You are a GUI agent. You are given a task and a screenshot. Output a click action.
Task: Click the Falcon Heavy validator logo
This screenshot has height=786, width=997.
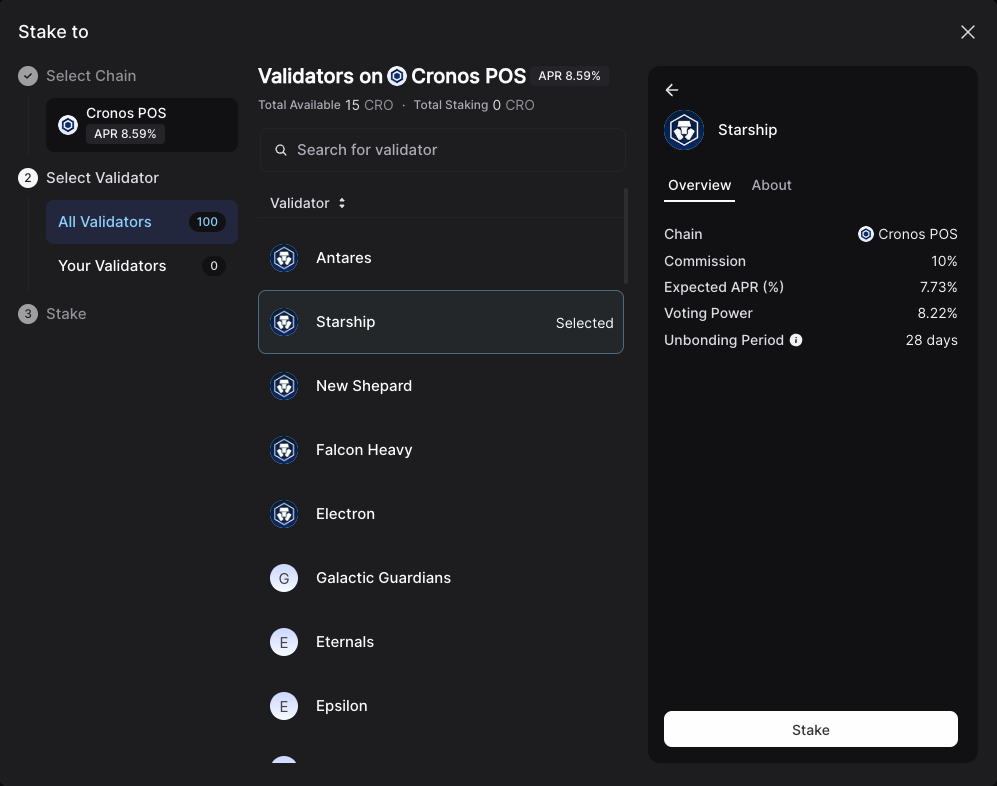pyautogui.click(x=284, y=450)
